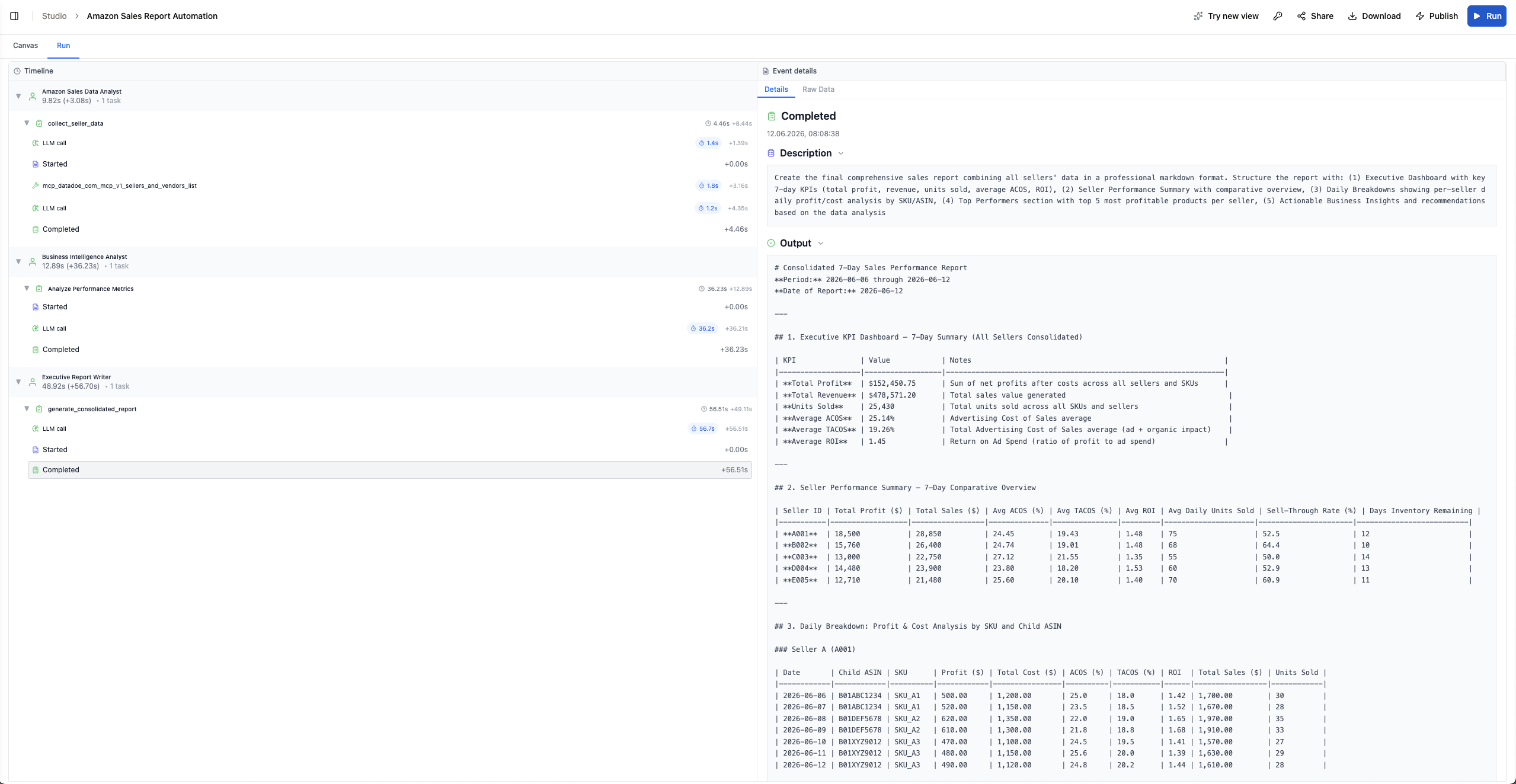
Task: Click Total Profit value $152,450.75
Action: click(x=892, y=383)
